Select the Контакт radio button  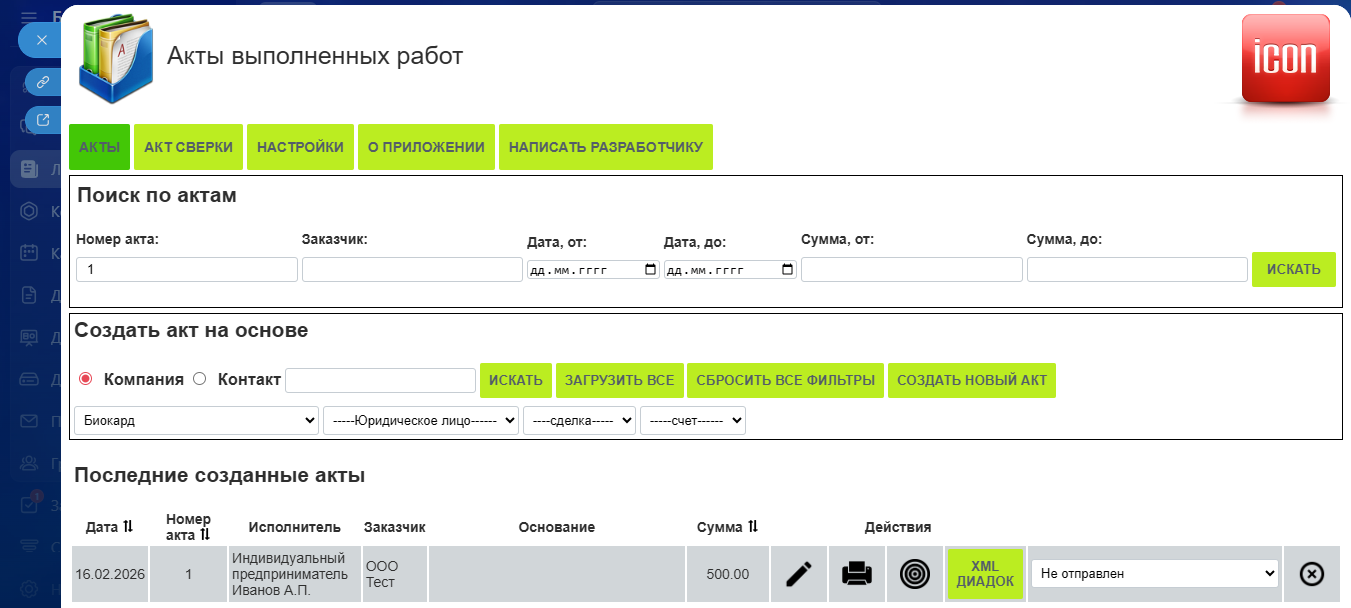(200, 379)
